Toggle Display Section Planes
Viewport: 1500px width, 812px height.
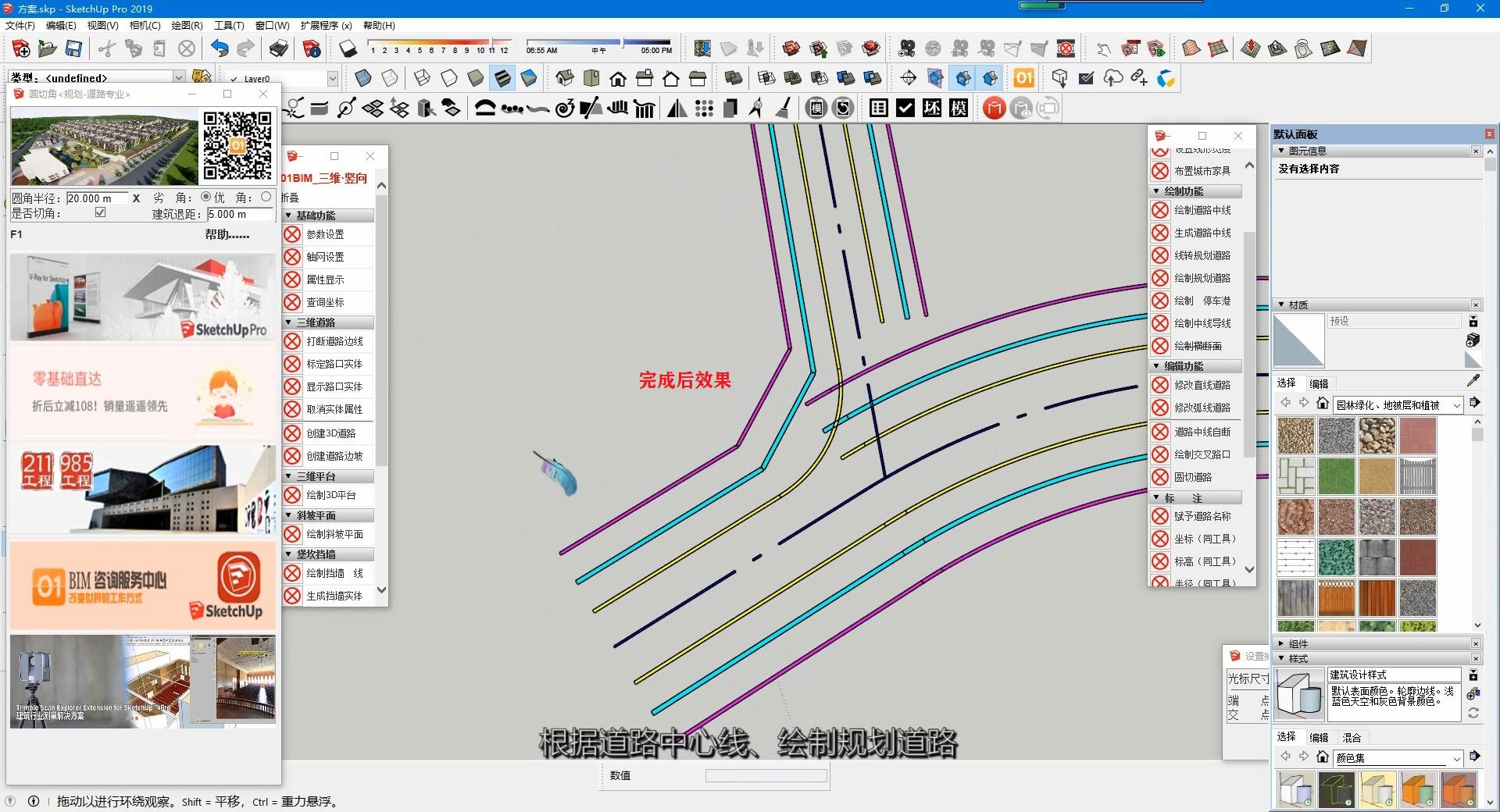pyautogui.click(x=935, y=78)
